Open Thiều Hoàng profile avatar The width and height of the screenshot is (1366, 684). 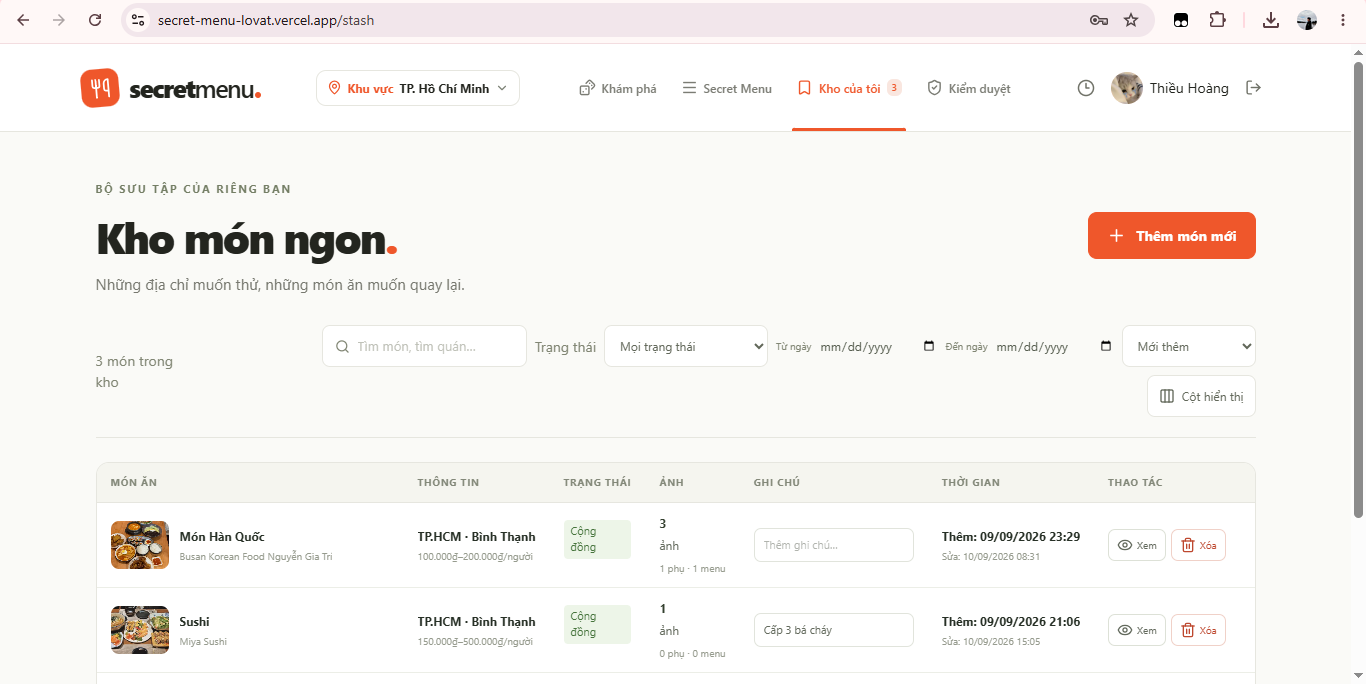(1127, 88)
